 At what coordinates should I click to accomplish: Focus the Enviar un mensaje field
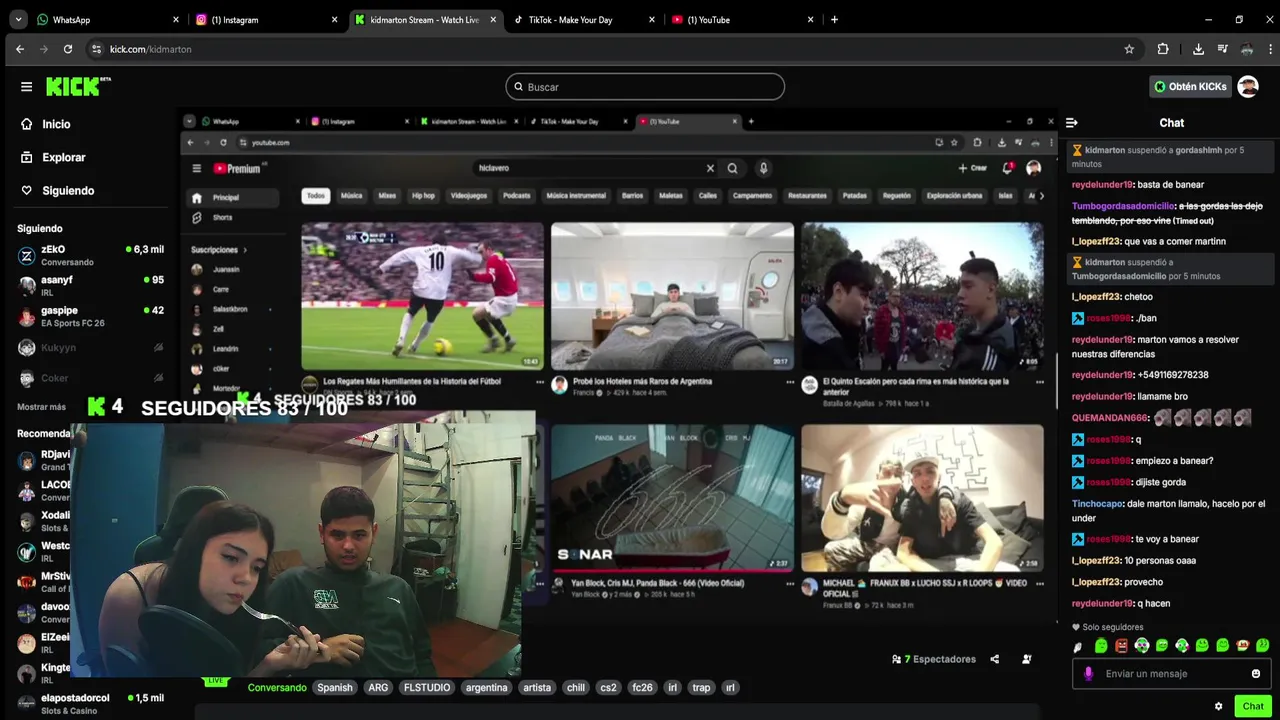click(x=1172, y=674)
